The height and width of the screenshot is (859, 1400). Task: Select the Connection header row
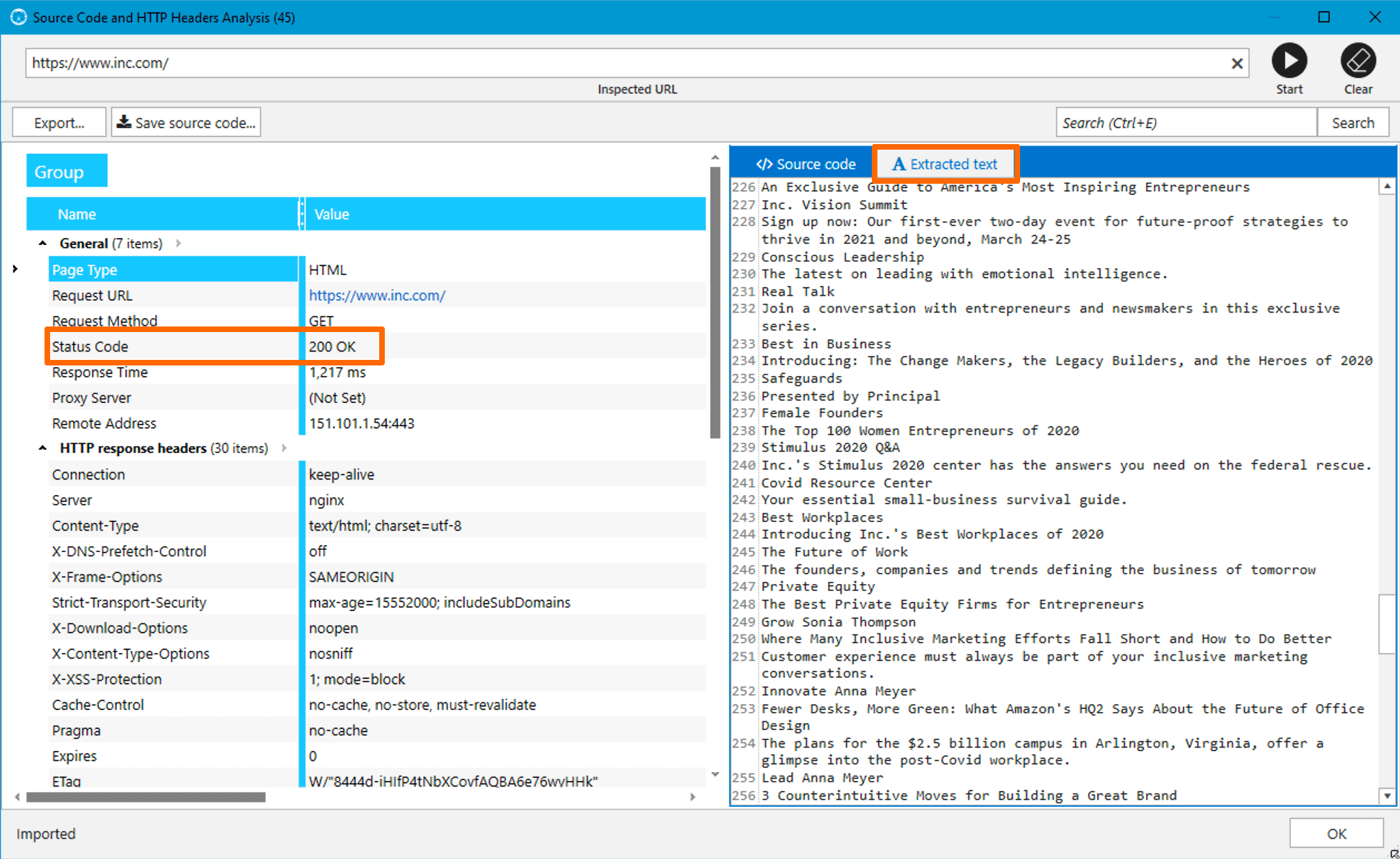377,474
